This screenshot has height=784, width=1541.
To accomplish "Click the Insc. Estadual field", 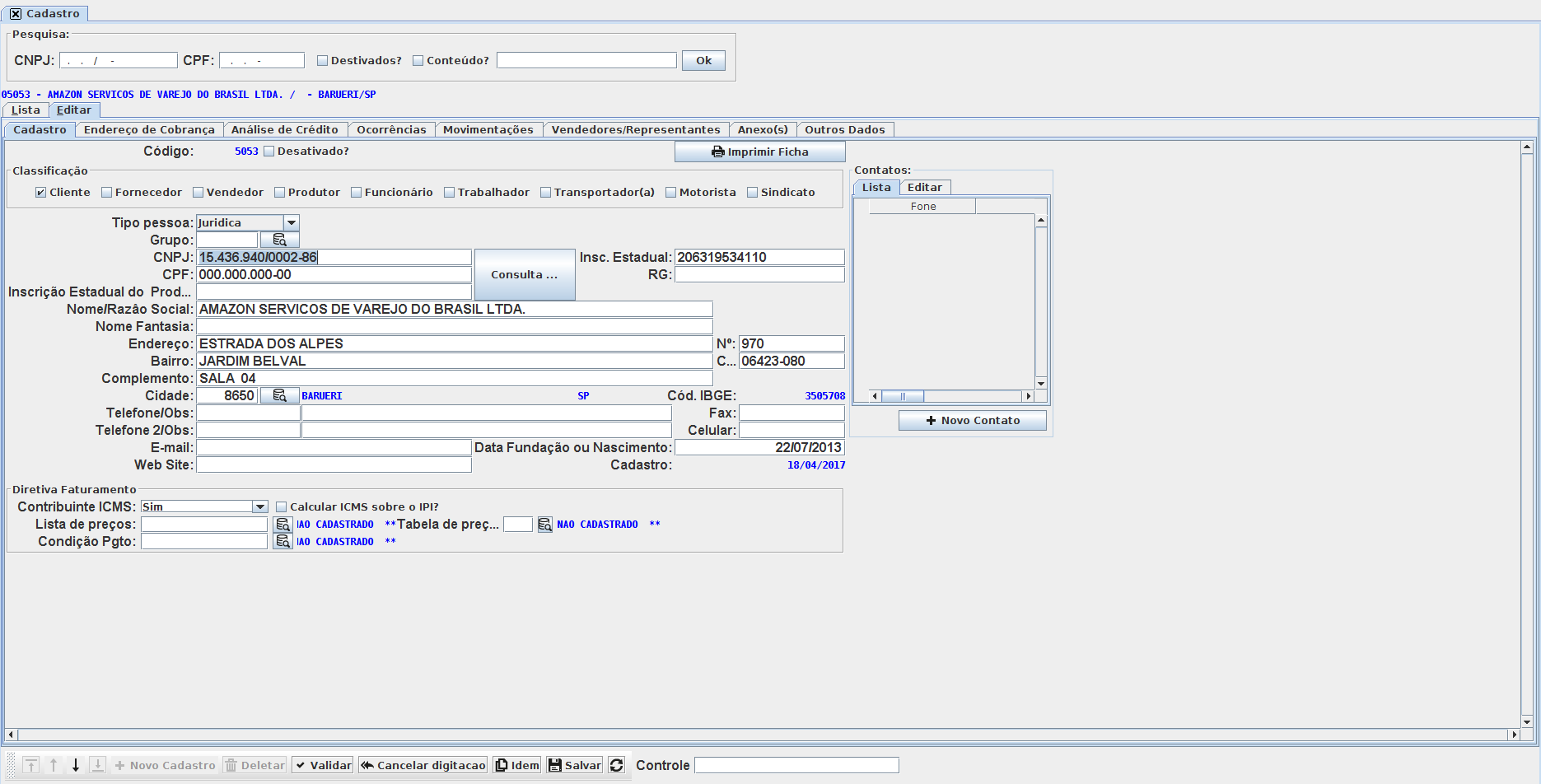I will [x=759, y=257].
